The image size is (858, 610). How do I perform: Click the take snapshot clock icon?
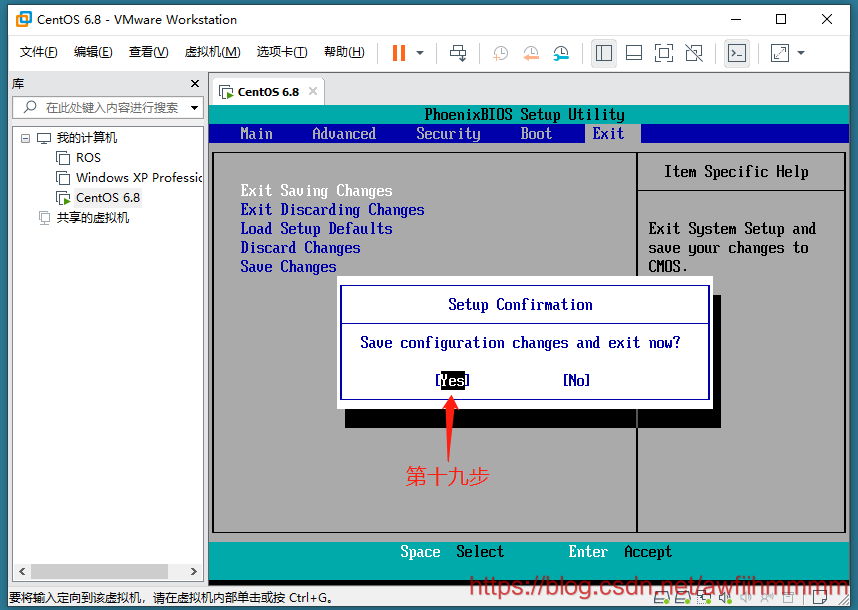point(500,53)
